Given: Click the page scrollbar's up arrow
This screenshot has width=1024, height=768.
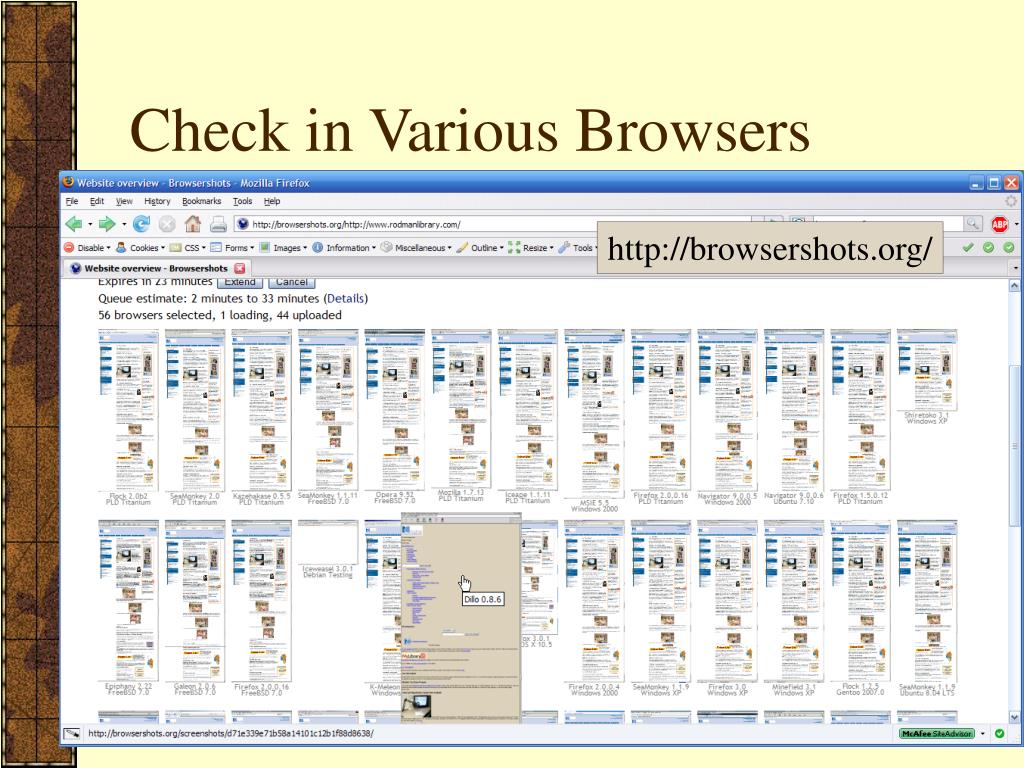Looking at the screenshot, I should (1015, 285).
